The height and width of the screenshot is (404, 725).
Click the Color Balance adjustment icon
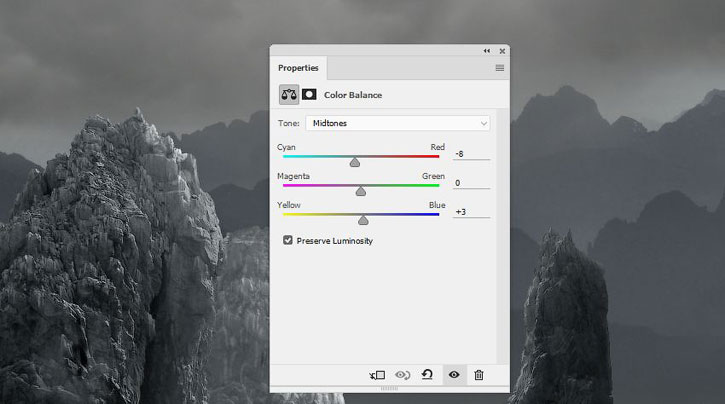click(x=289, y=95)
